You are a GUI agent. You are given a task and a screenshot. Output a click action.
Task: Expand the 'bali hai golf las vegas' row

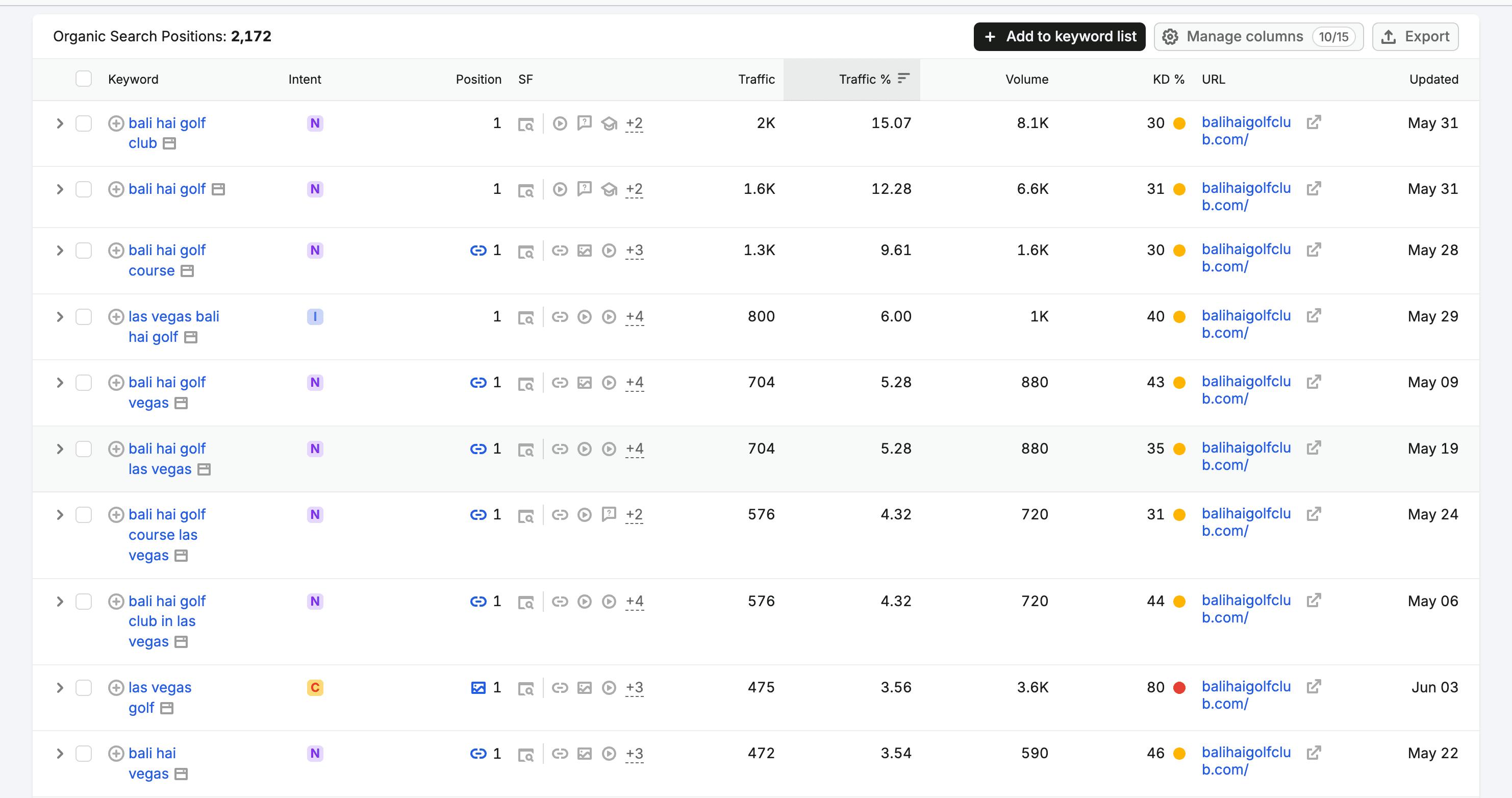(x=59, y=449)
